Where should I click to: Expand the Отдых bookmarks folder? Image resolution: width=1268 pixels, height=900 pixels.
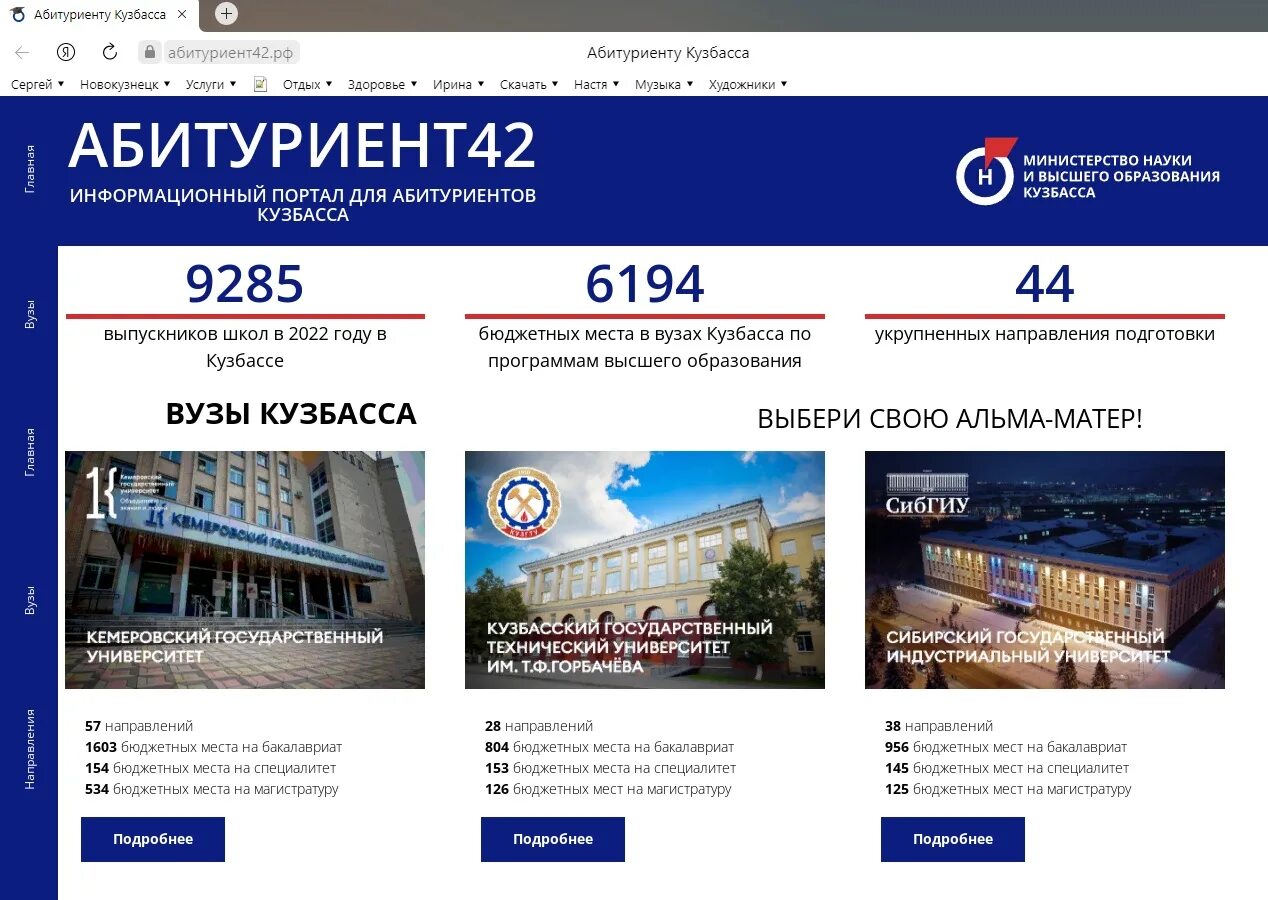tap(308, 85)
